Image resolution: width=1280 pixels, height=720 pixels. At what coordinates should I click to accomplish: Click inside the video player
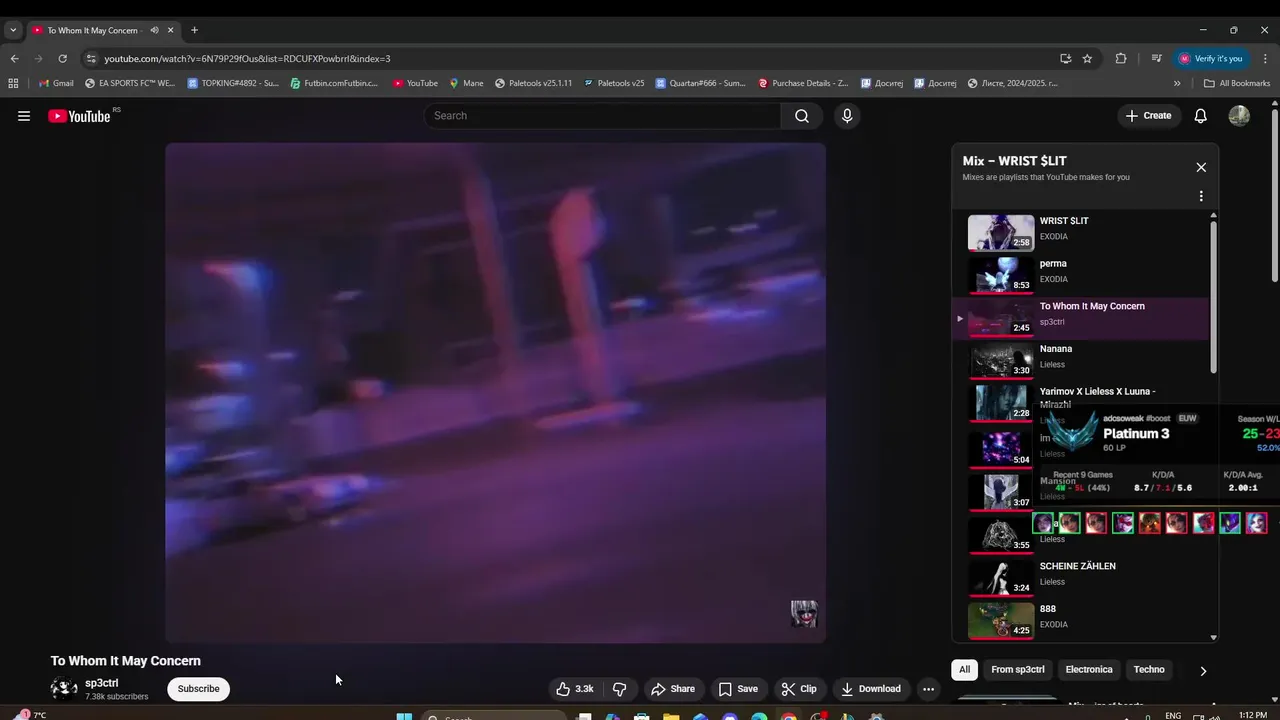tap(495, 392)
